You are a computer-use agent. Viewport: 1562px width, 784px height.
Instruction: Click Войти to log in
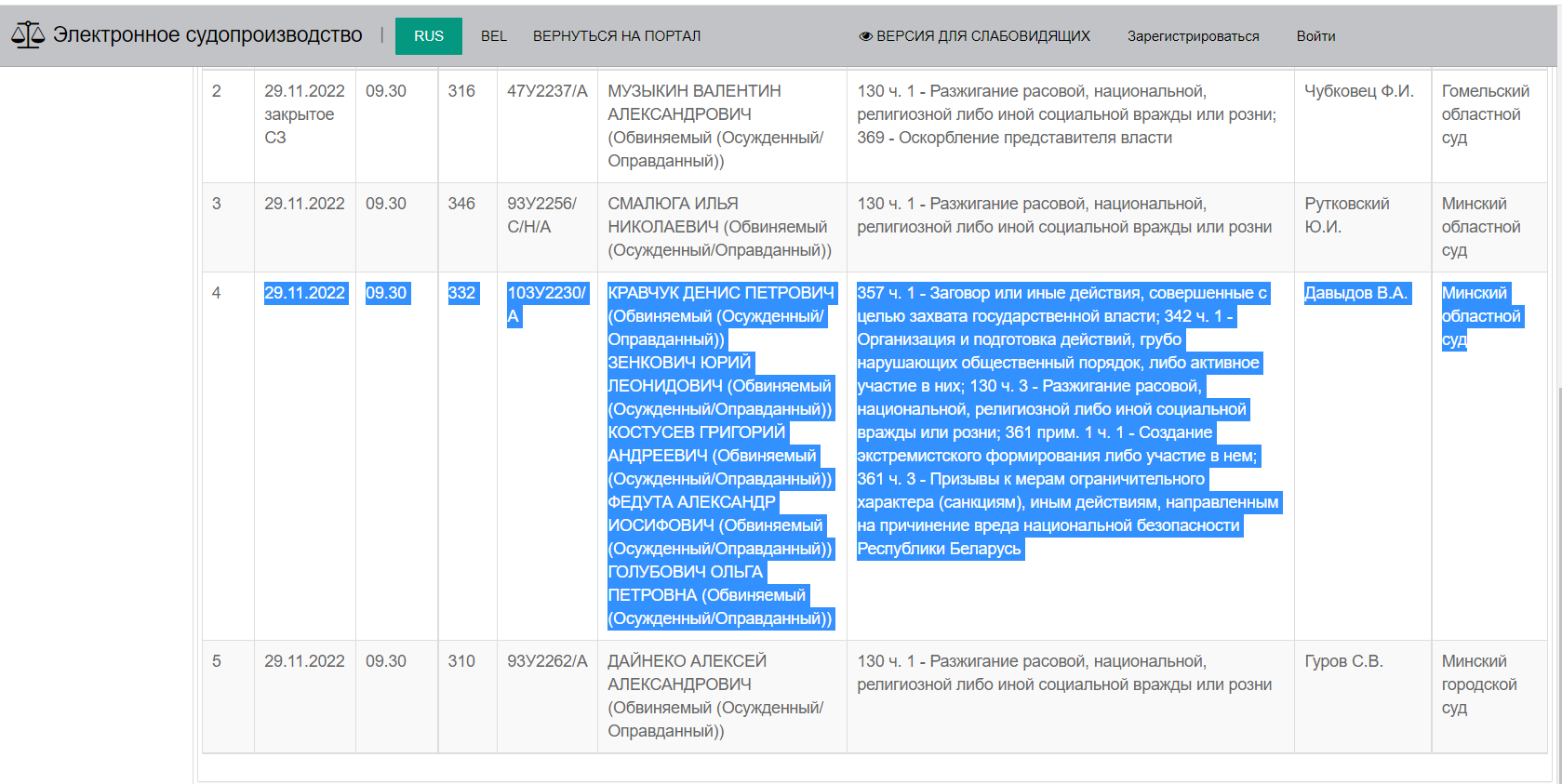pyautogui.click(x=1315, y=36)
